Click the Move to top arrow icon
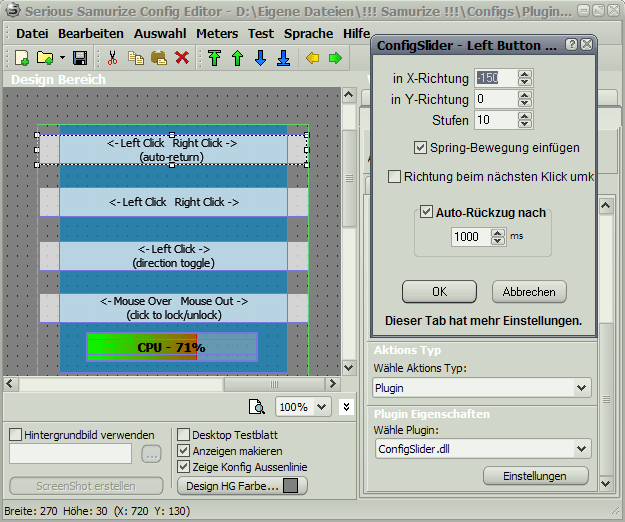 pos(214,58)
